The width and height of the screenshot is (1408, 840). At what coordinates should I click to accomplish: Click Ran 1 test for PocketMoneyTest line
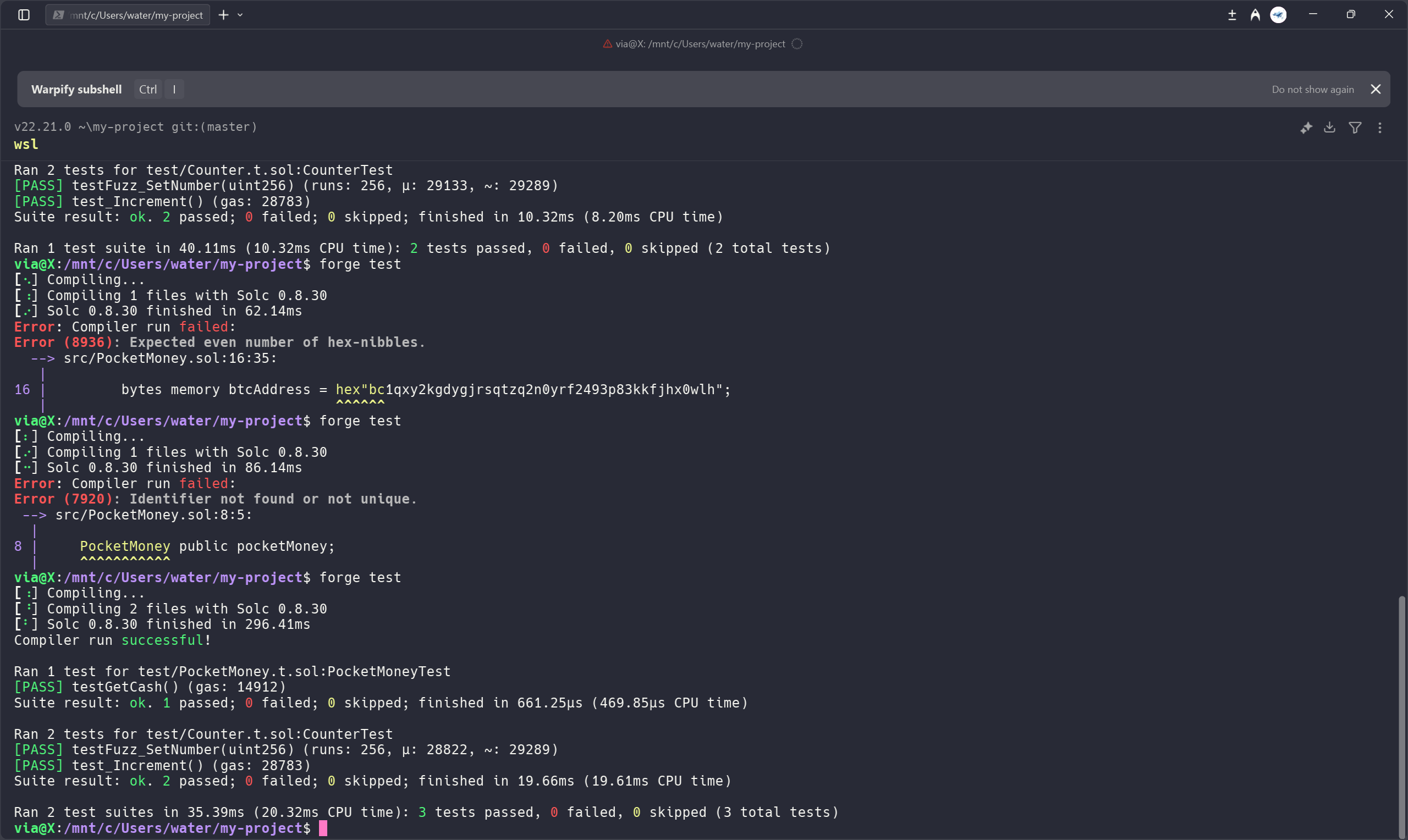pos(232,671)
